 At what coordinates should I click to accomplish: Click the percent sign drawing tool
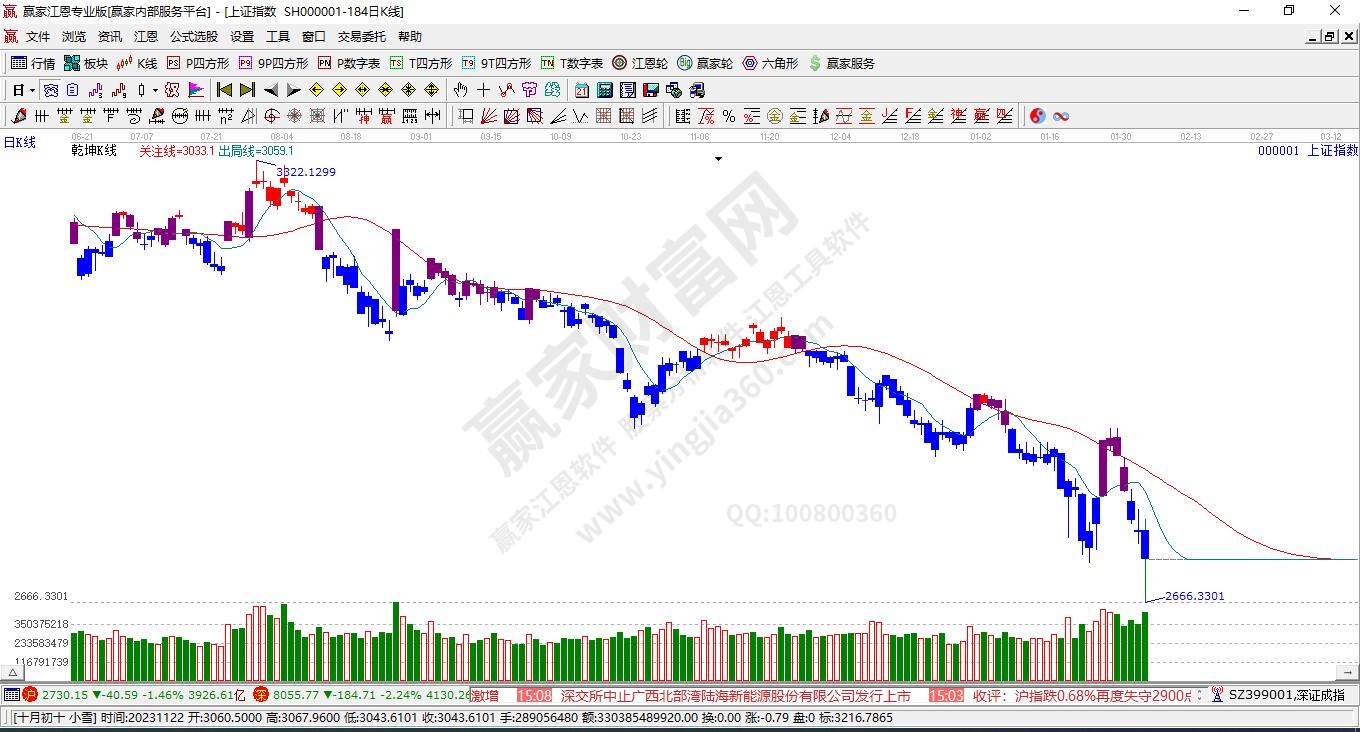(x=729, y=116)
